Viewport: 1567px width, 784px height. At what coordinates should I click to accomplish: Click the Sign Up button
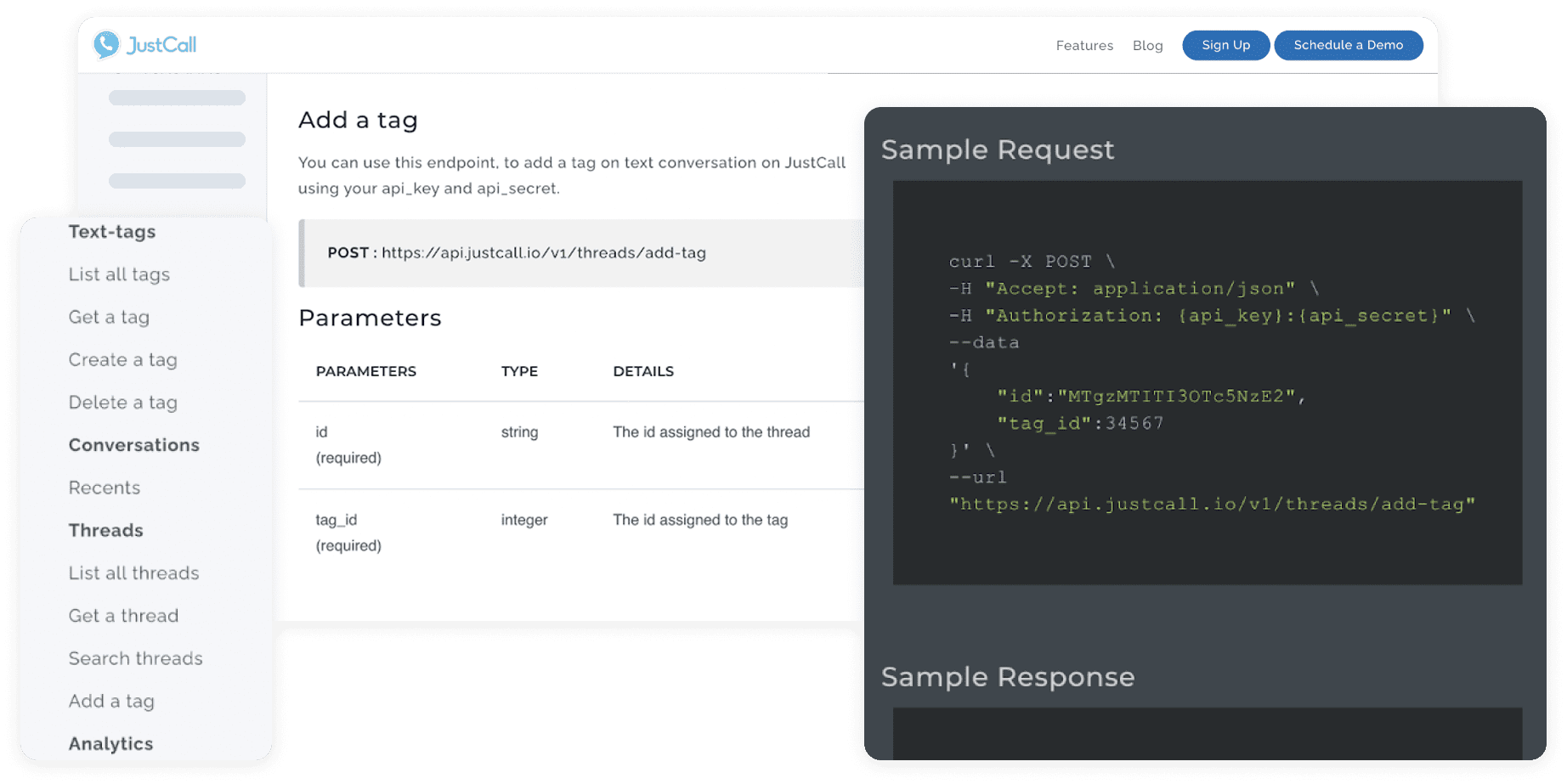[x=1225, y=45]
